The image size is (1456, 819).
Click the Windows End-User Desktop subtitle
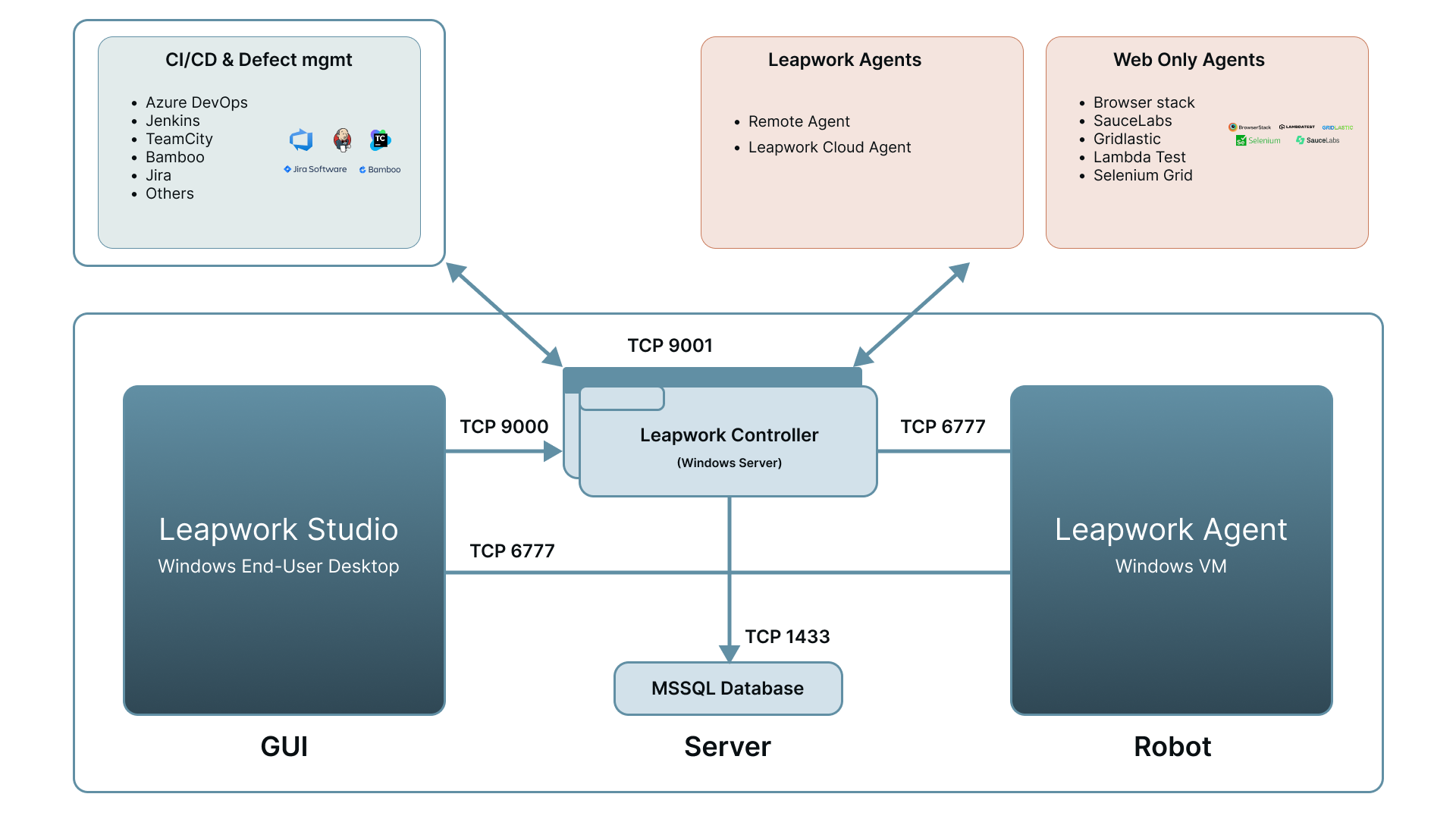click(x=278, y=566)
